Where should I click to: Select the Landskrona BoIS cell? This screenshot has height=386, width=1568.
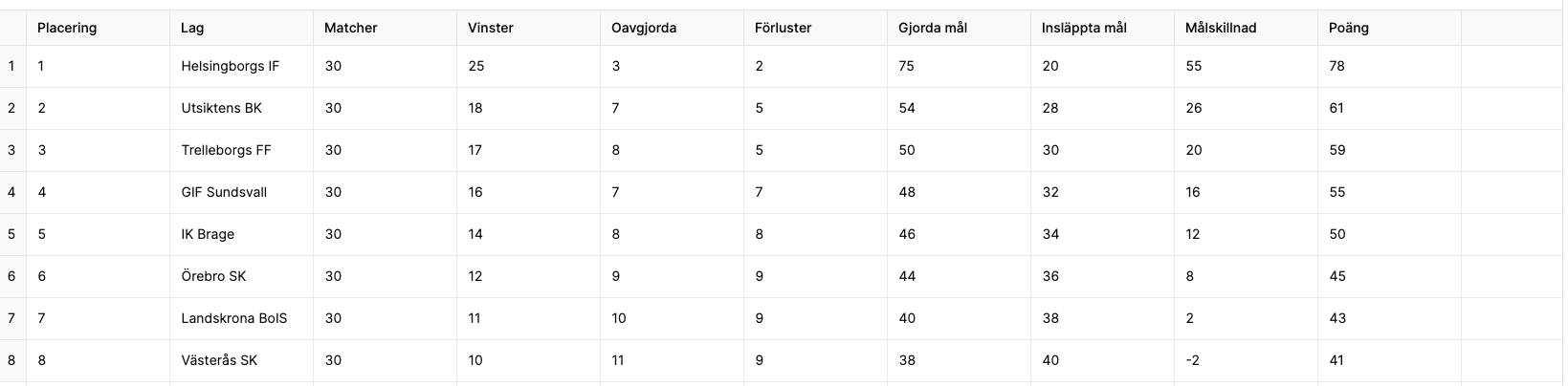pos(241,318)
